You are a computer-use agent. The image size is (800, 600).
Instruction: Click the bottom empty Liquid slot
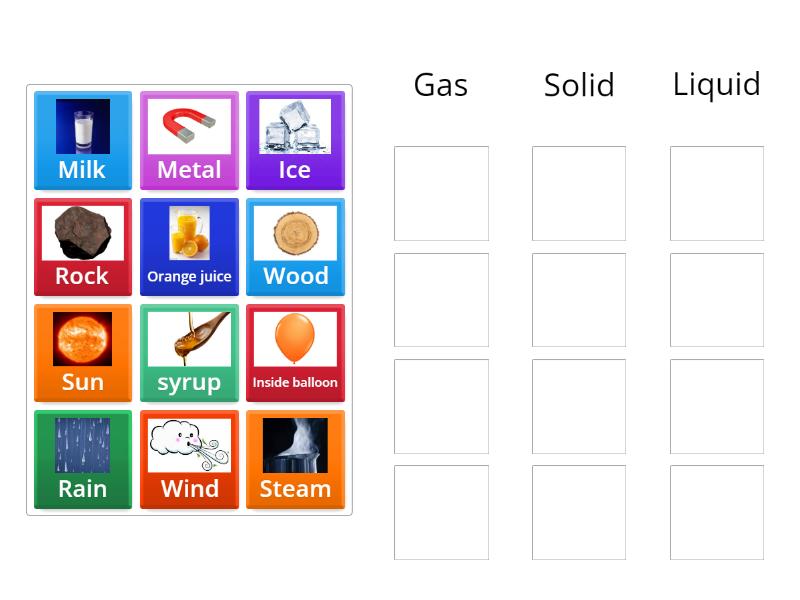pyautogui.click(x=717, y=512)
